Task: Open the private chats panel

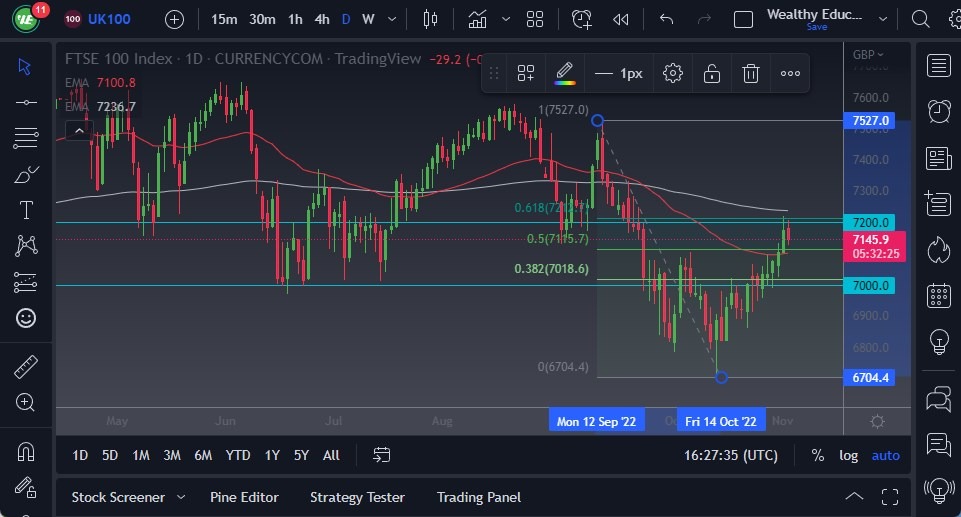Action: 938,443
